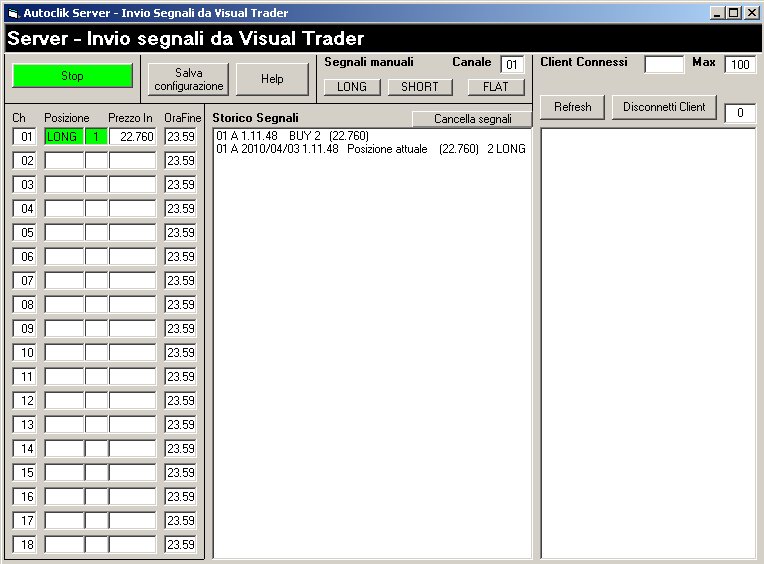Send a manual FLAT signal
The width and height of the screenshot is (764, 564).
click(x=496, y=87)
